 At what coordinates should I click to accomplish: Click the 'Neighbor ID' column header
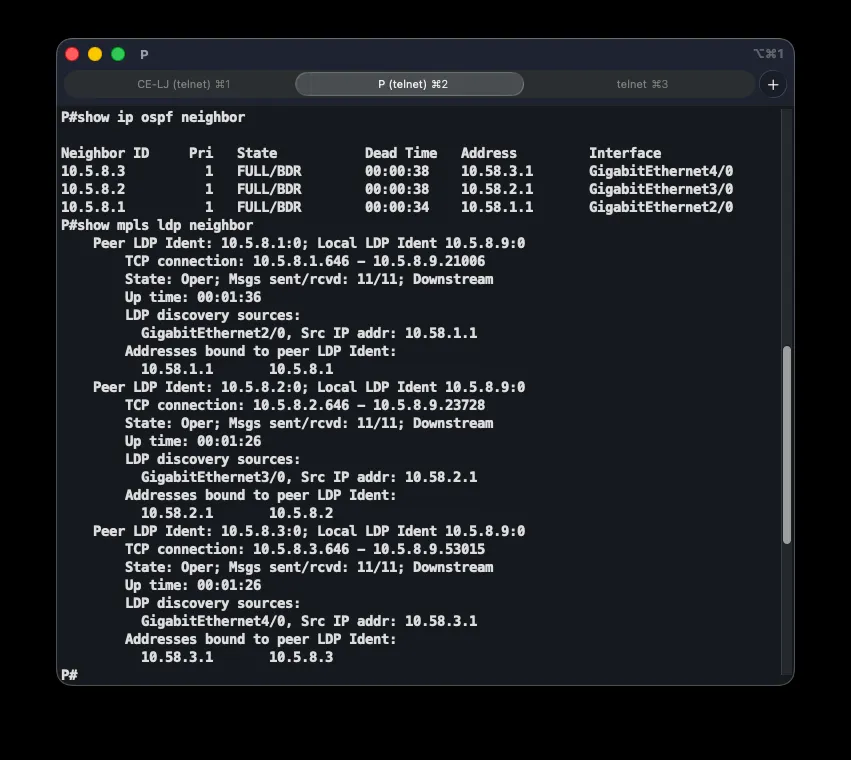click(x=105, y=153)
